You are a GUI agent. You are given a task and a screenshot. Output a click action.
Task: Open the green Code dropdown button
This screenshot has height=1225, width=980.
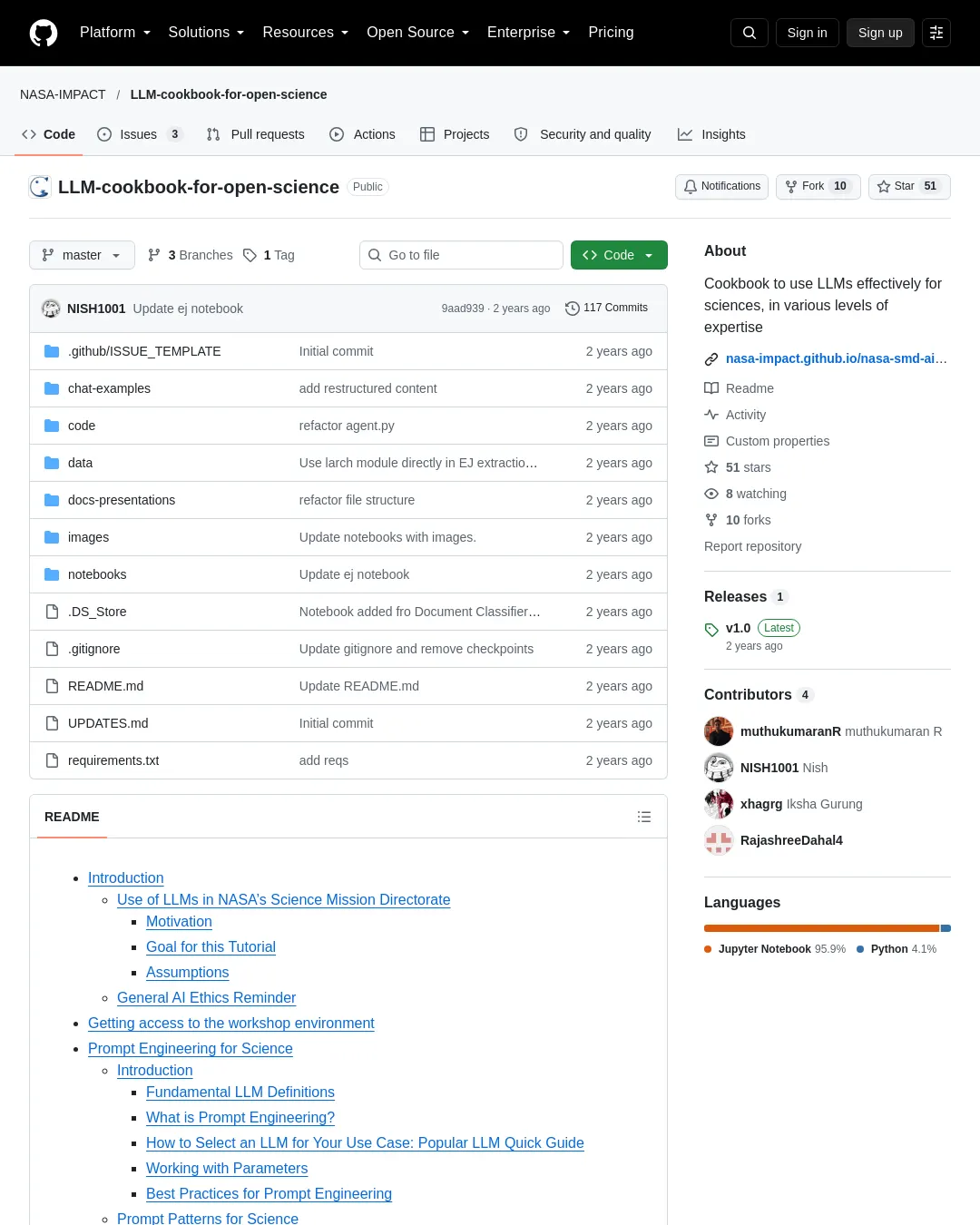point(619,255)
